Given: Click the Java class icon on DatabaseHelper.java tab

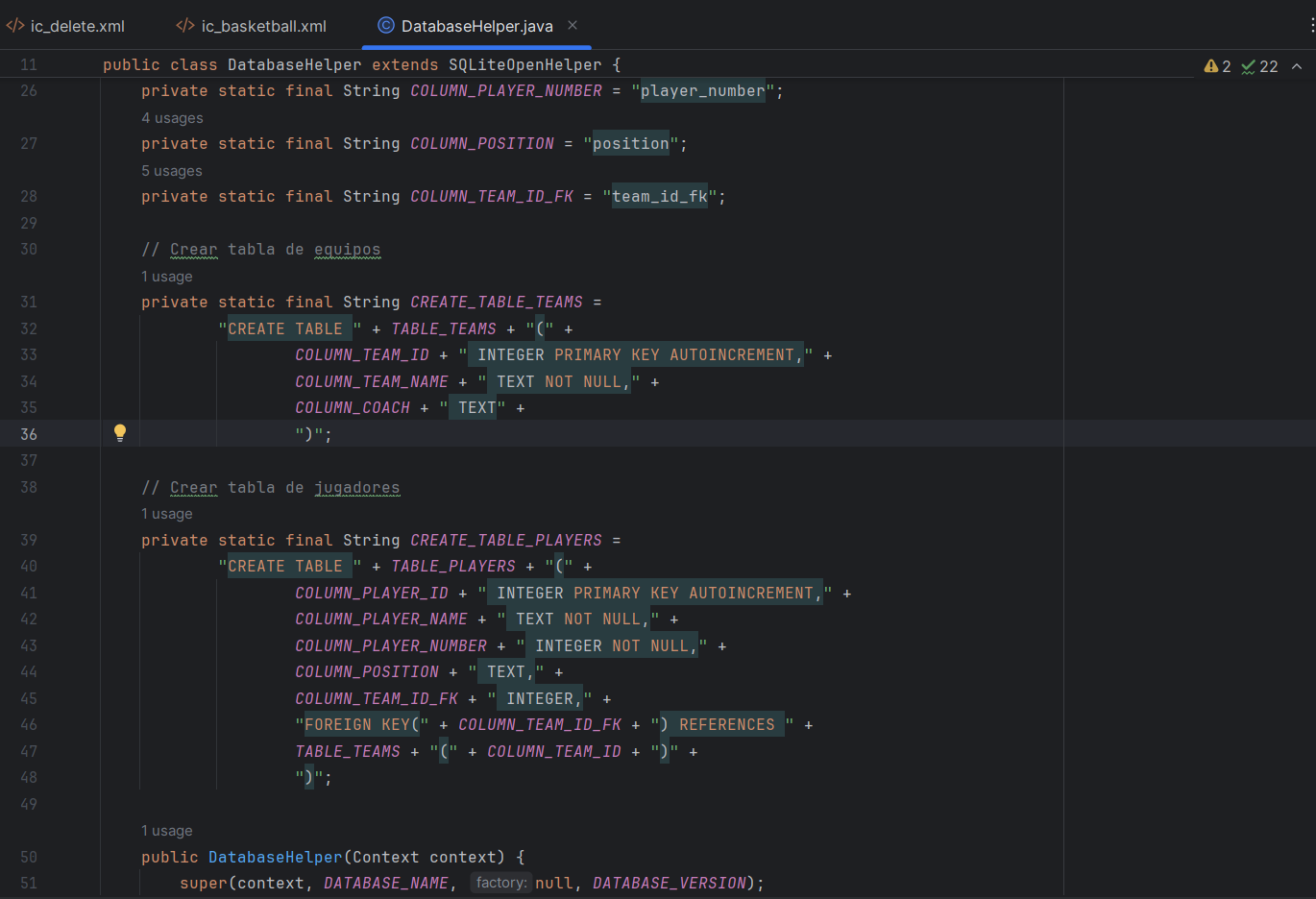Looking at the screenshot, I should (x=386, y=26).
